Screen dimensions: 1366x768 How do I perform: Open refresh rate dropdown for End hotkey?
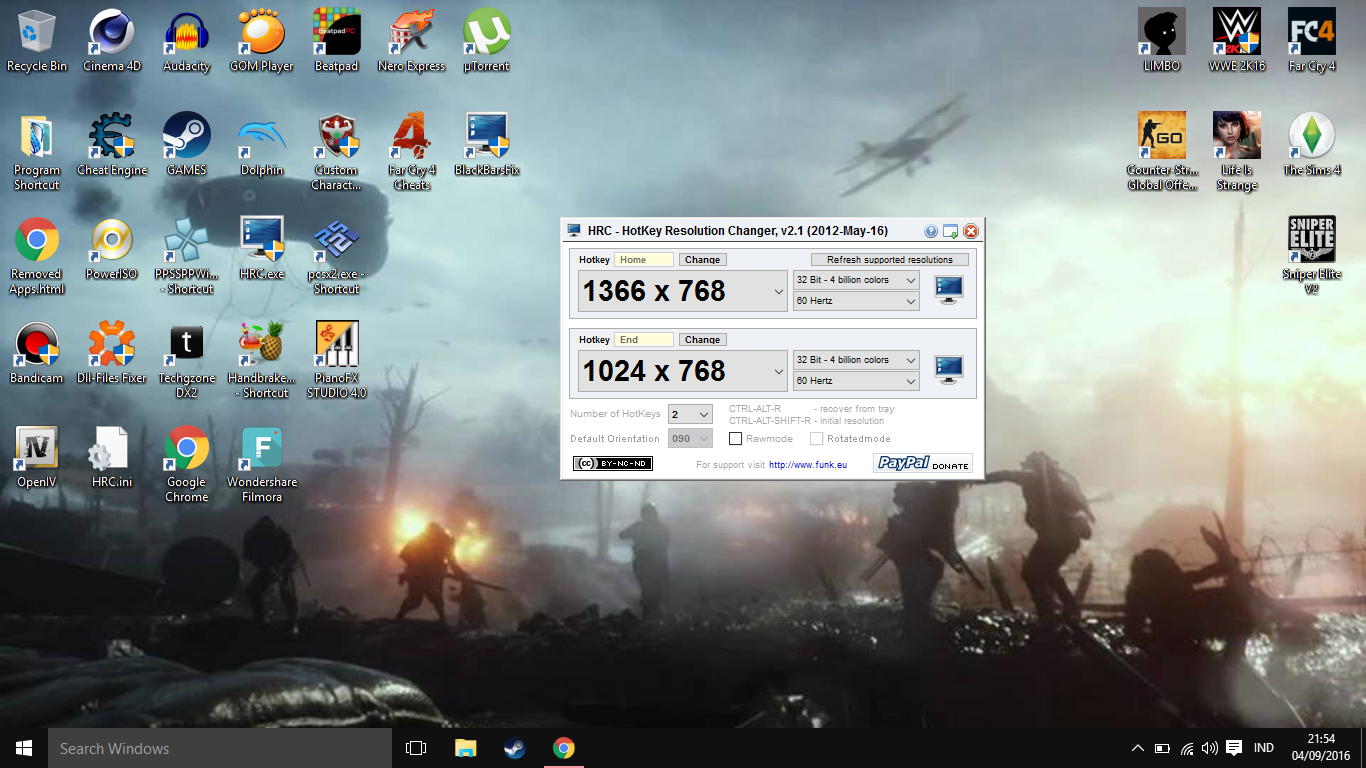(x=856, y=381)
